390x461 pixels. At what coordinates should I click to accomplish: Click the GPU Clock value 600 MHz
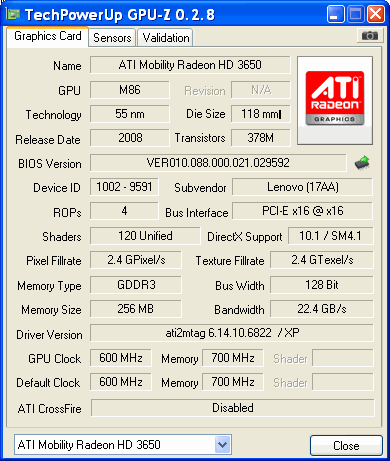(x=121, y=358)
